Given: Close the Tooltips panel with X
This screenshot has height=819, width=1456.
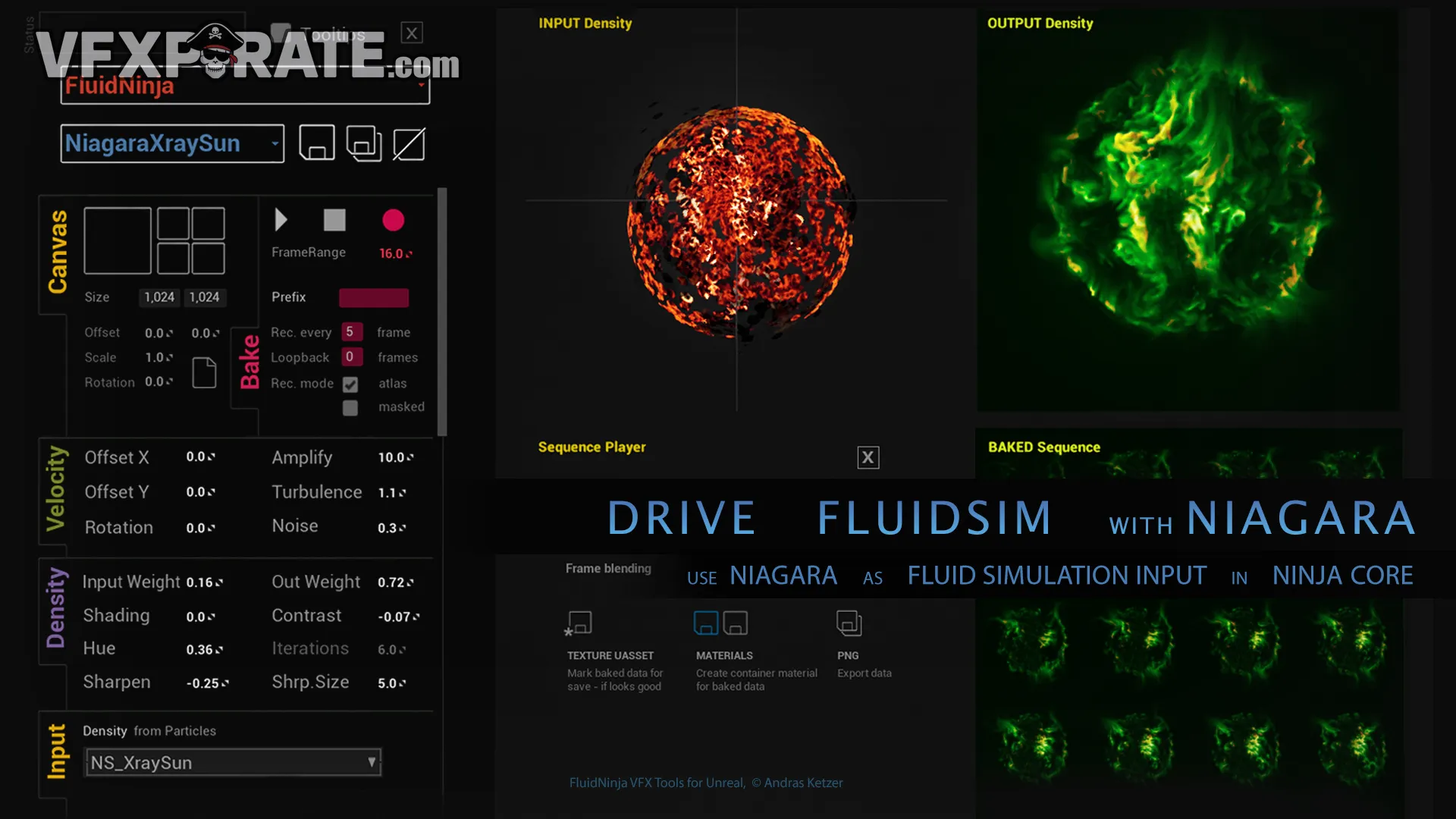Looking at the screenshot, I should coord(412,33).
